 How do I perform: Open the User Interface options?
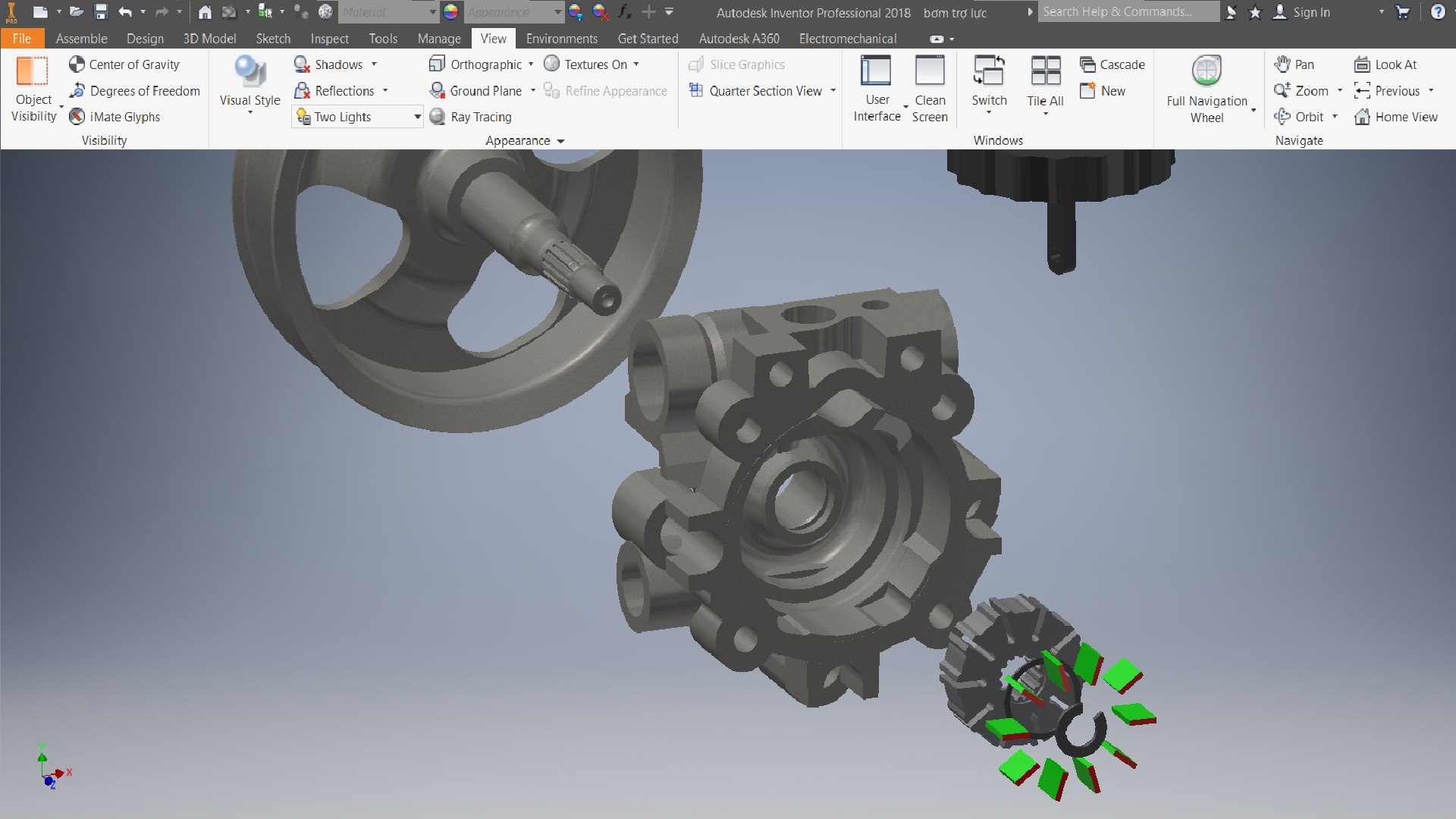[x=877, y=89]
